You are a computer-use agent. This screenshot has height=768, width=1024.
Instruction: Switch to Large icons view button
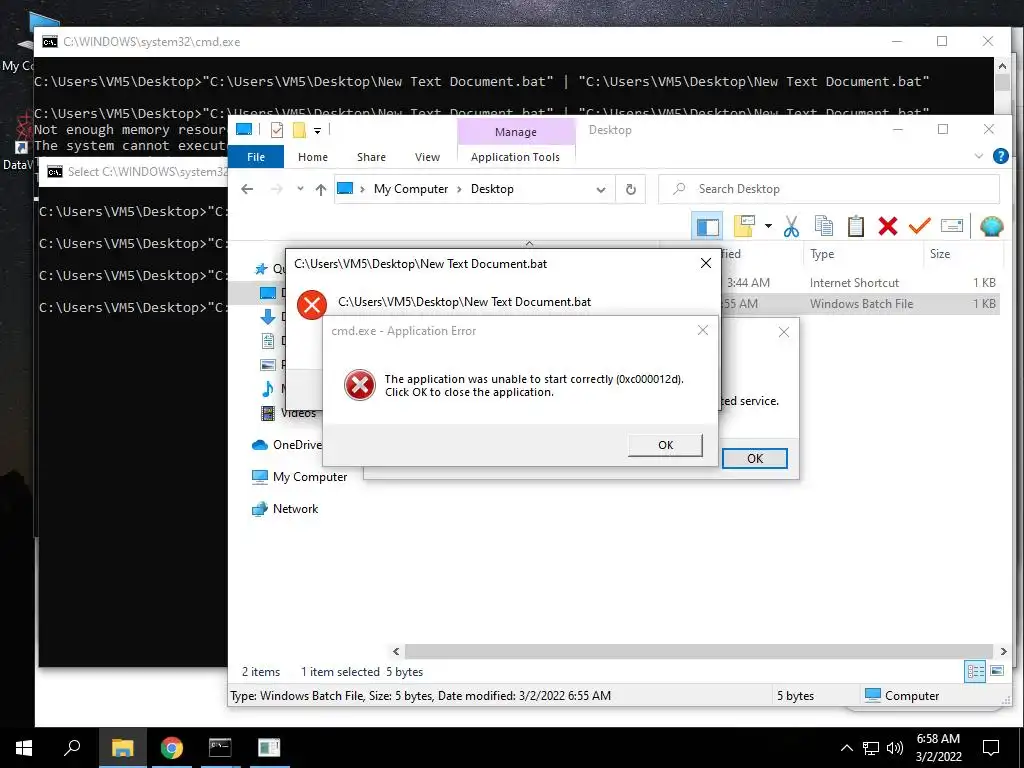(997, 671)
